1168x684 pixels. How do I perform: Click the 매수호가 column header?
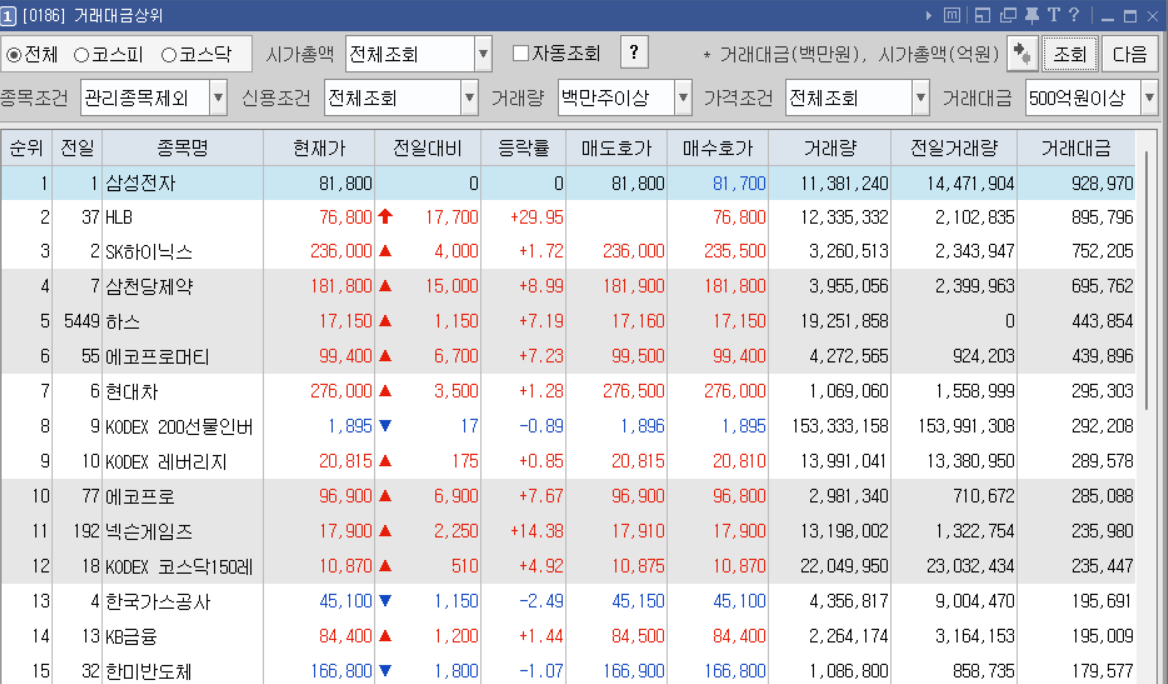click(717, 148)
